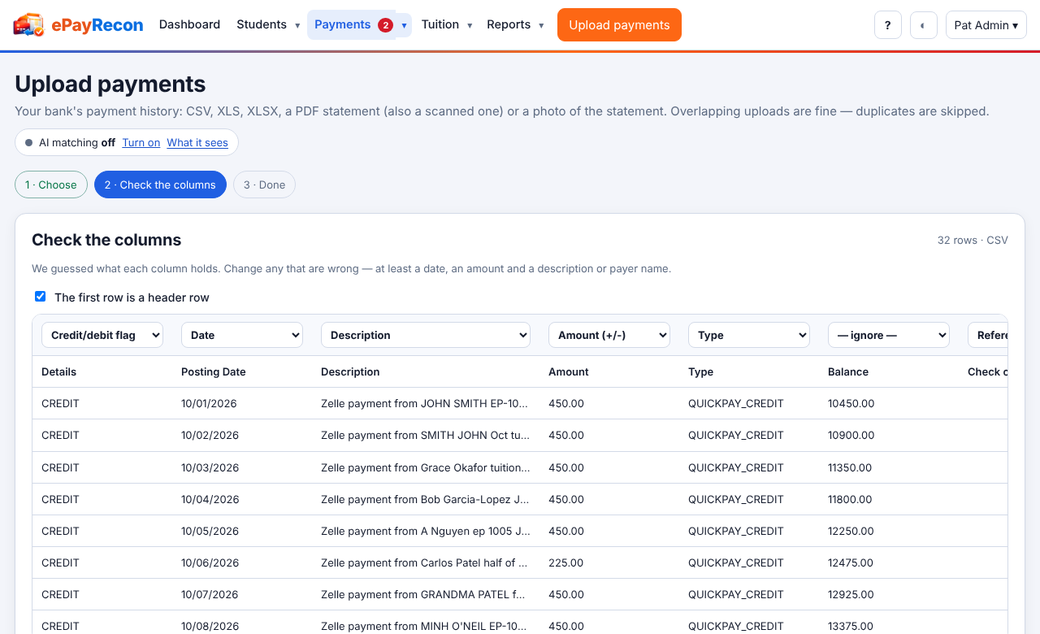Click the 'Check the columns' card heading
1040x634 pixels.
[106, 240]
